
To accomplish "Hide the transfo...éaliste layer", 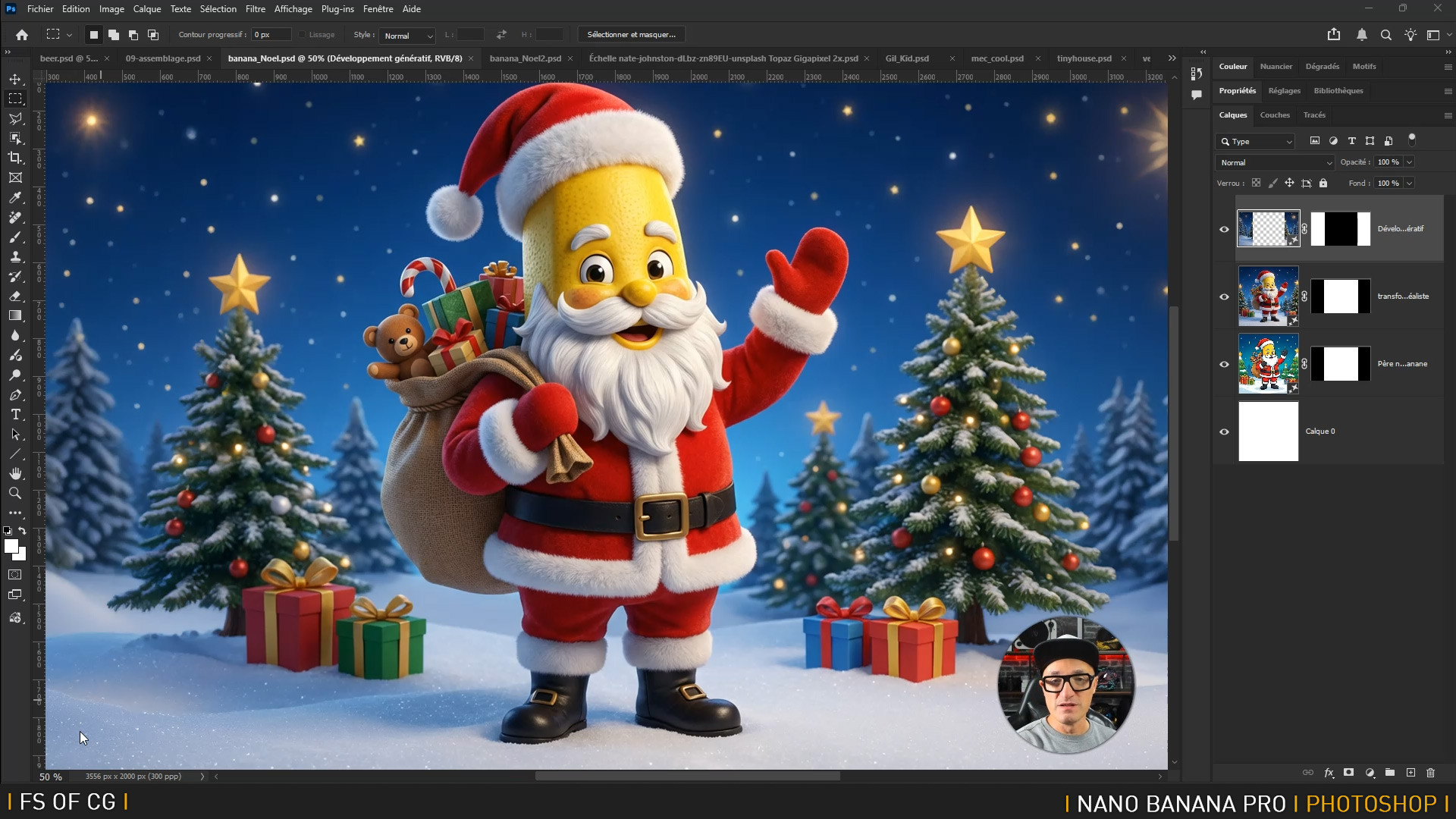I will [x=1224, y=297].
